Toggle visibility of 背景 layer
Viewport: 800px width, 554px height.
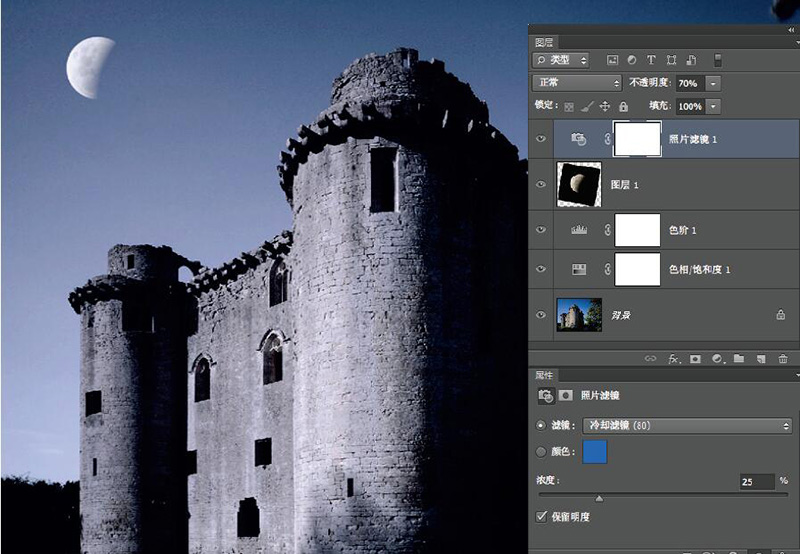click(x=542, y=315)
